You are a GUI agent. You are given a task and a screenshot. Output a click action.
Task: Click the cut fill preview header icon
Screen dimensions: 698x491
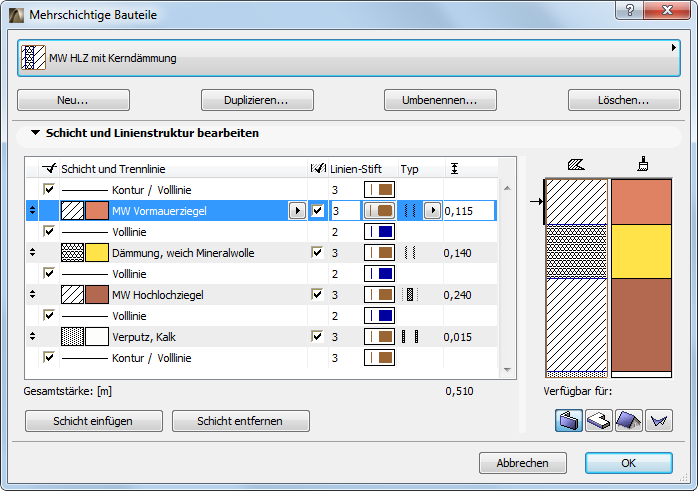click(576, 165)
